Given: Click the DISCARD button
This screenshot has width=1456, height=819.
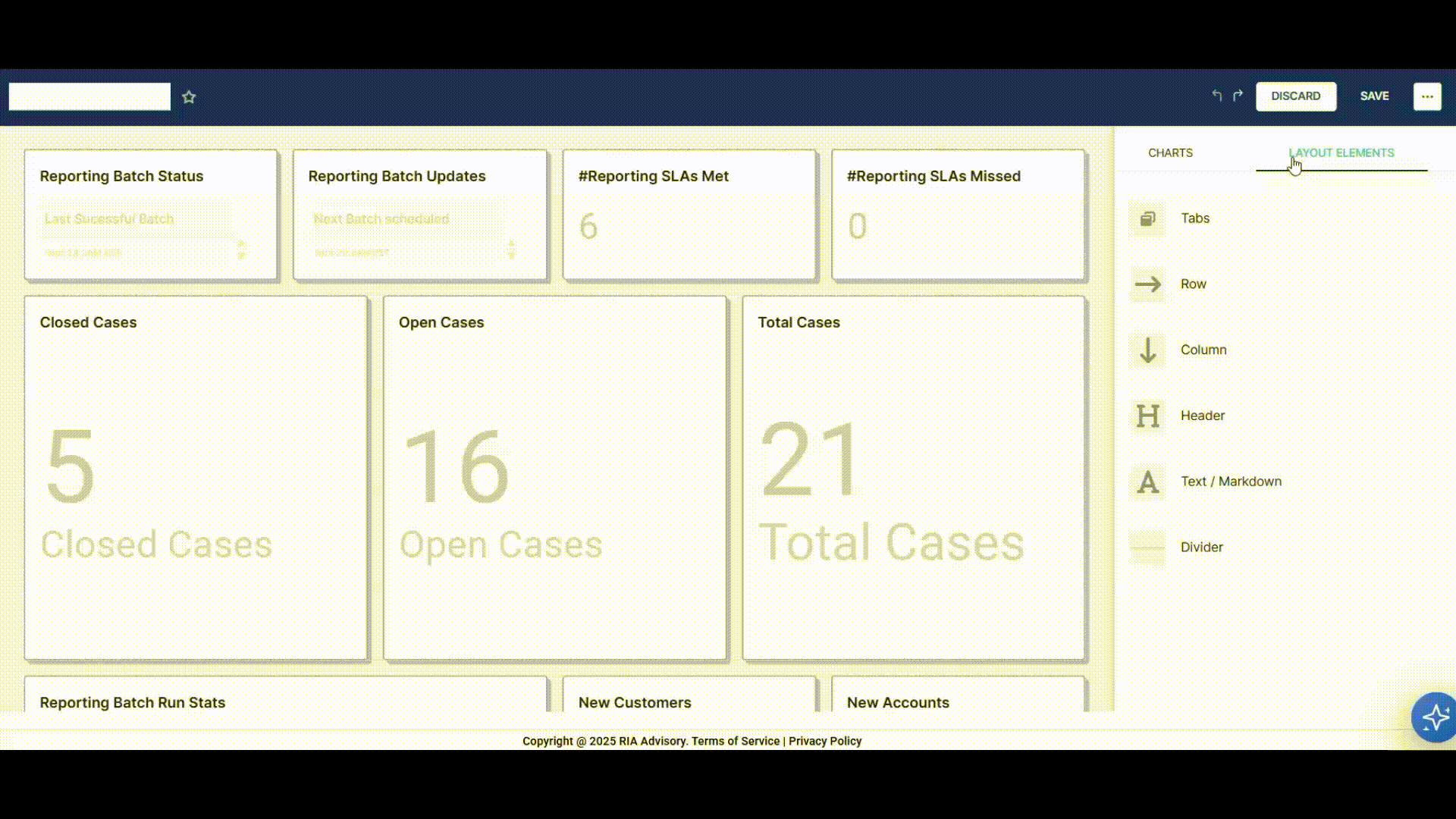Looking at the screenshot, I should click(x=1295, y=96).
